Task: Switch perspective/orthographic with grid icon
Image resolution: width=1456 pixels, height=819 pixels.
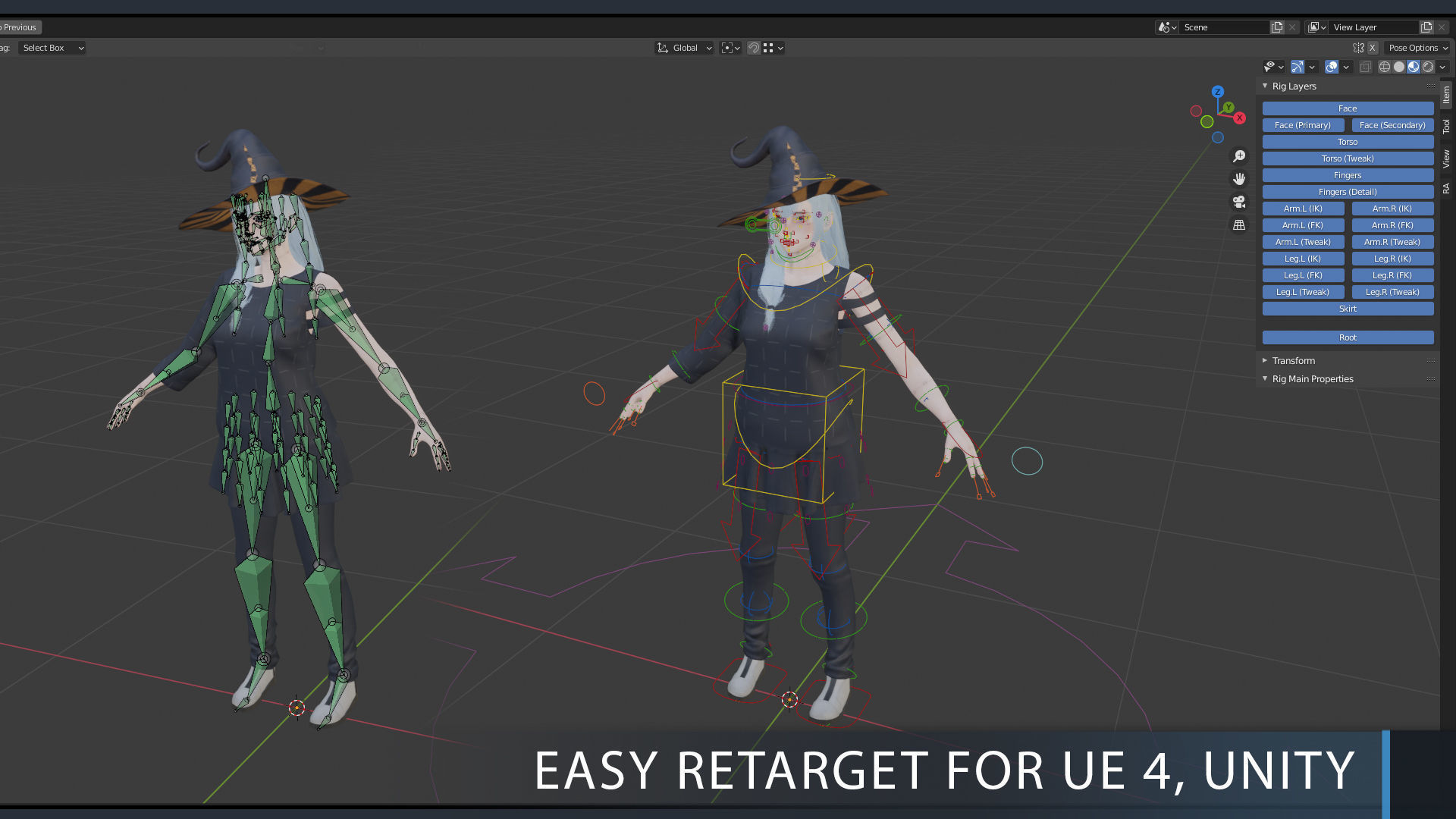Action: [x=1239, y=225]
